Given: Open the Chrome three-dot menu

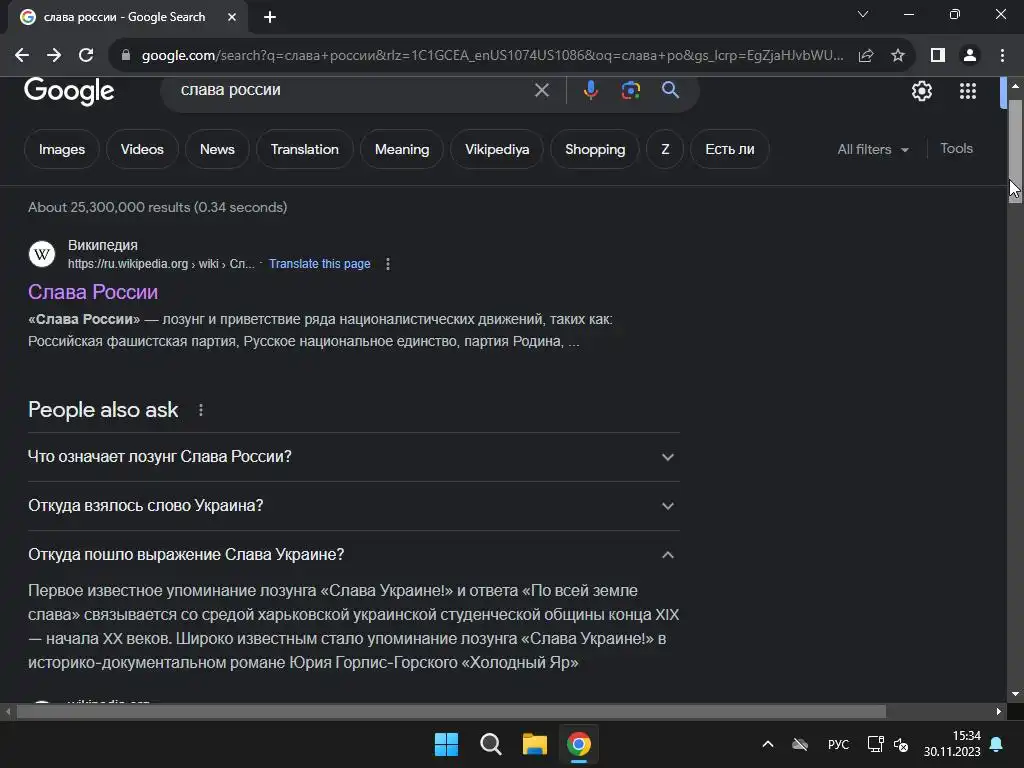Looking at the screenshot, I should pos(1002,56).
